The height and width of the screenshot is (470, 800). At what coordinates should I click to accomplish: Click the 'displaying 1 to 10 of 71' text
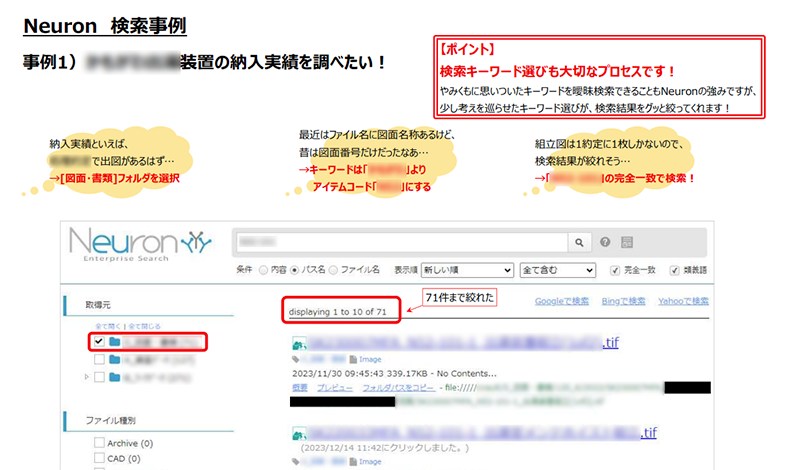pos(337,312)
